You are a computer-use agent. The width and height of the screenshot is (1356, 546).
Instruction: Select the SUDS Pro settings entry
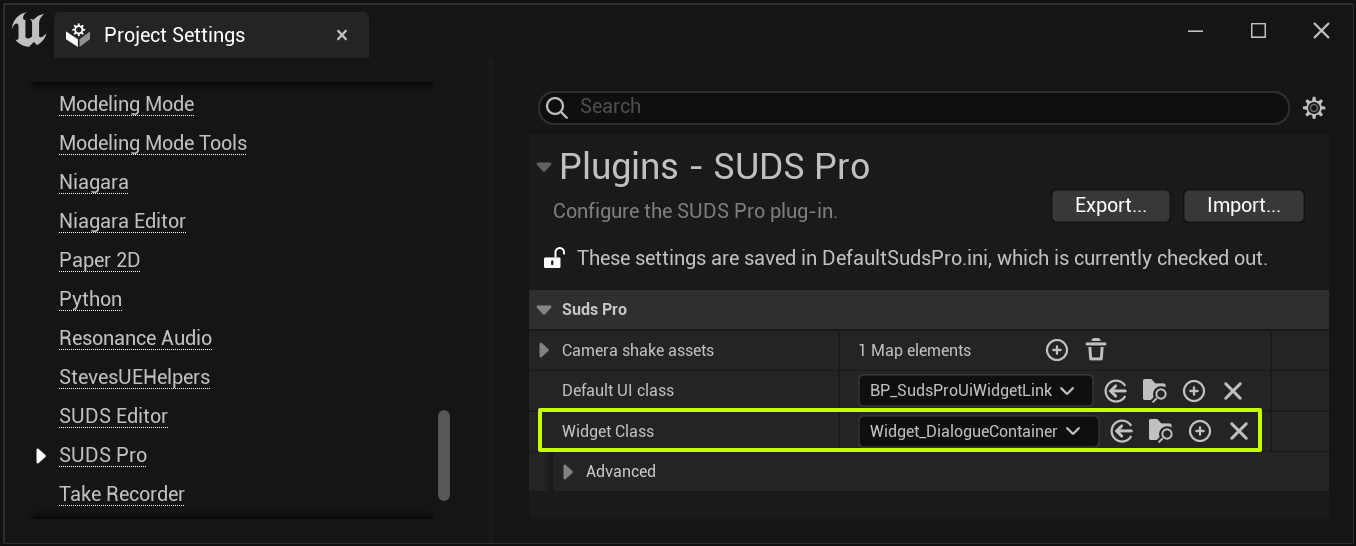(103, 455)
